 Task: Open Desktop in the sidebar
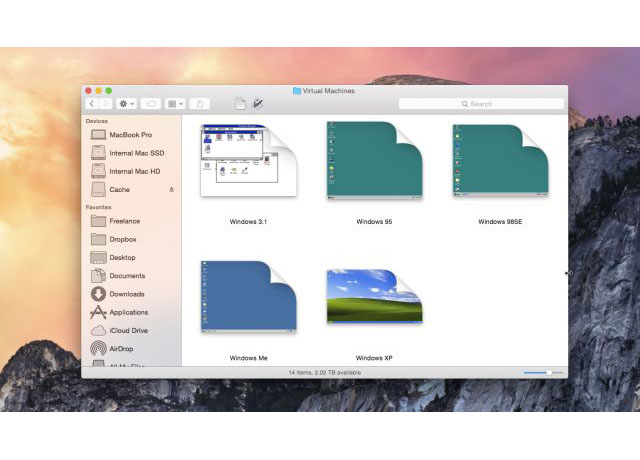click(131, 258)
